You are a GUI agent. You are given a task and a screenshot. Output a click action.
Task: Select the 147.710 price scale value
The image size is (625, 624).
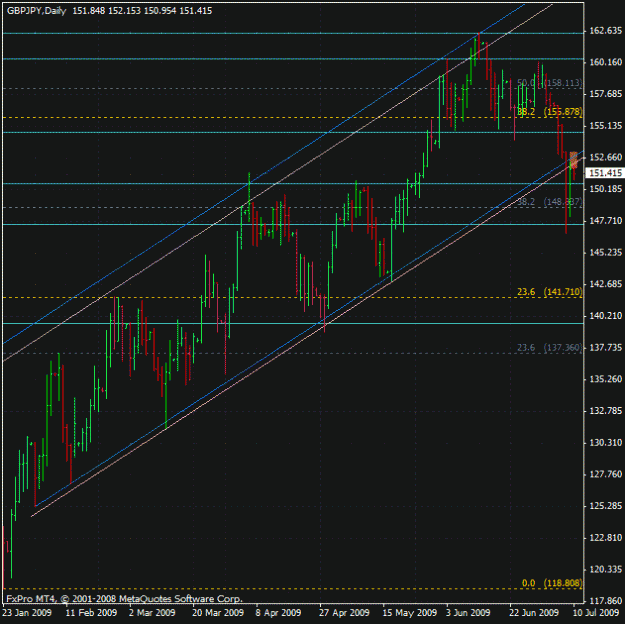605,220
